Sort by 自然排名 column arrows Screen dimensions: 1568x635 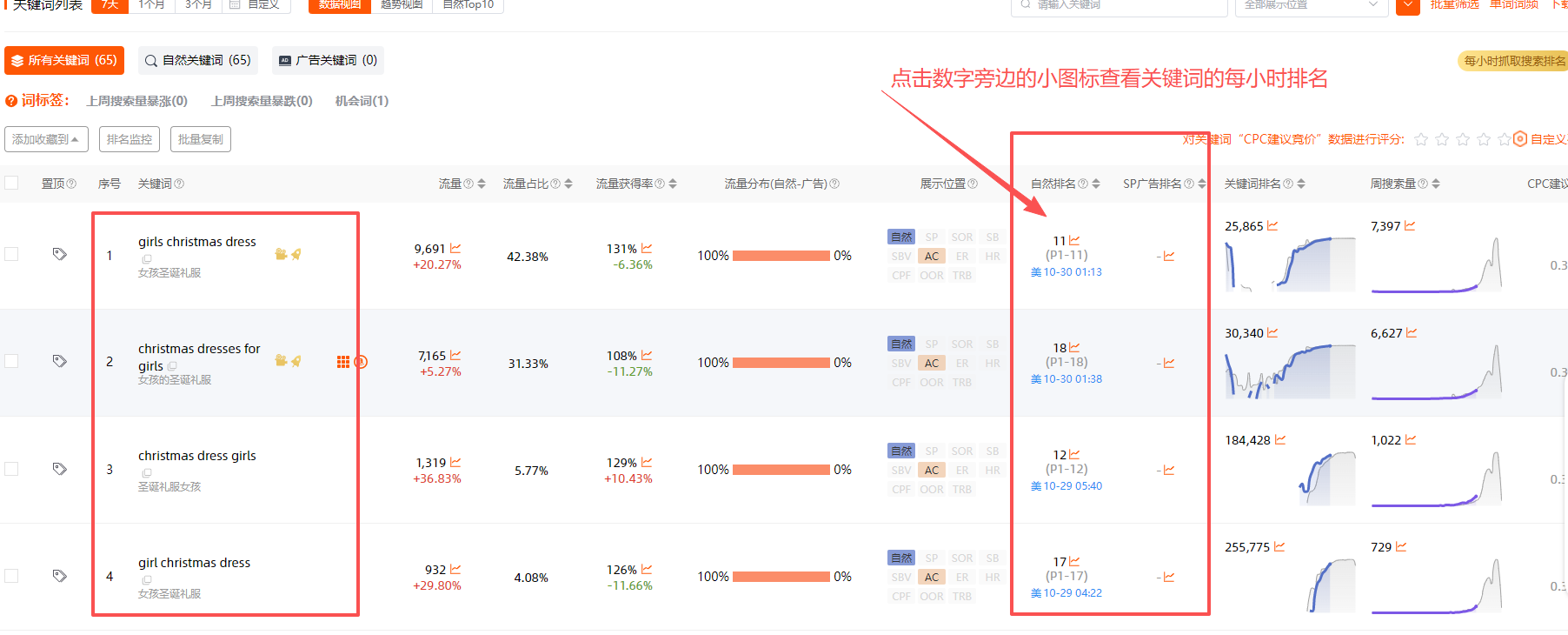tap(1096, 184)
